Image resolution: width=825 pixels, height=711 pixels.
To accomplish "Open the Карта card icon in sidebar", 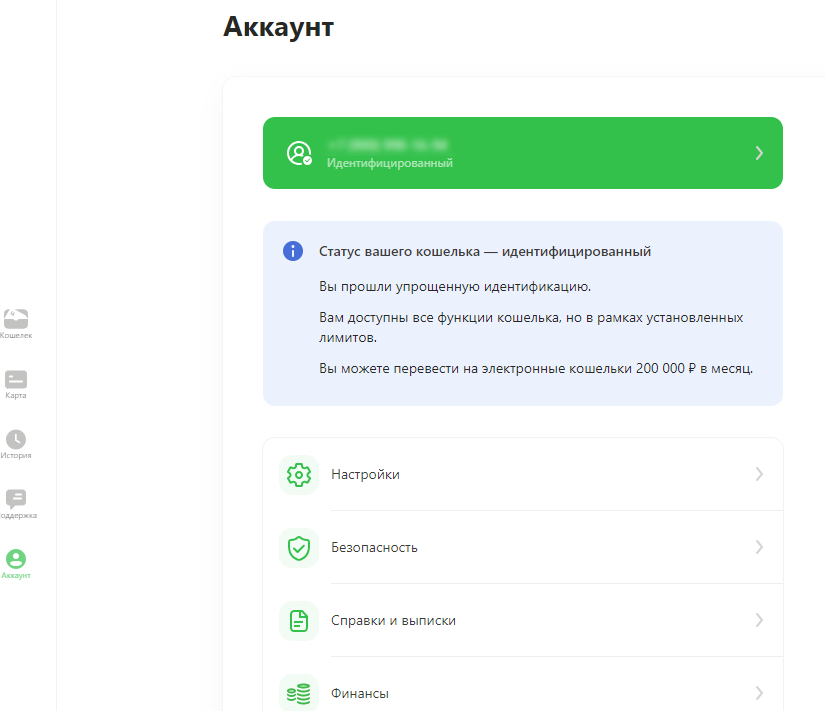I will coord(16,379).
